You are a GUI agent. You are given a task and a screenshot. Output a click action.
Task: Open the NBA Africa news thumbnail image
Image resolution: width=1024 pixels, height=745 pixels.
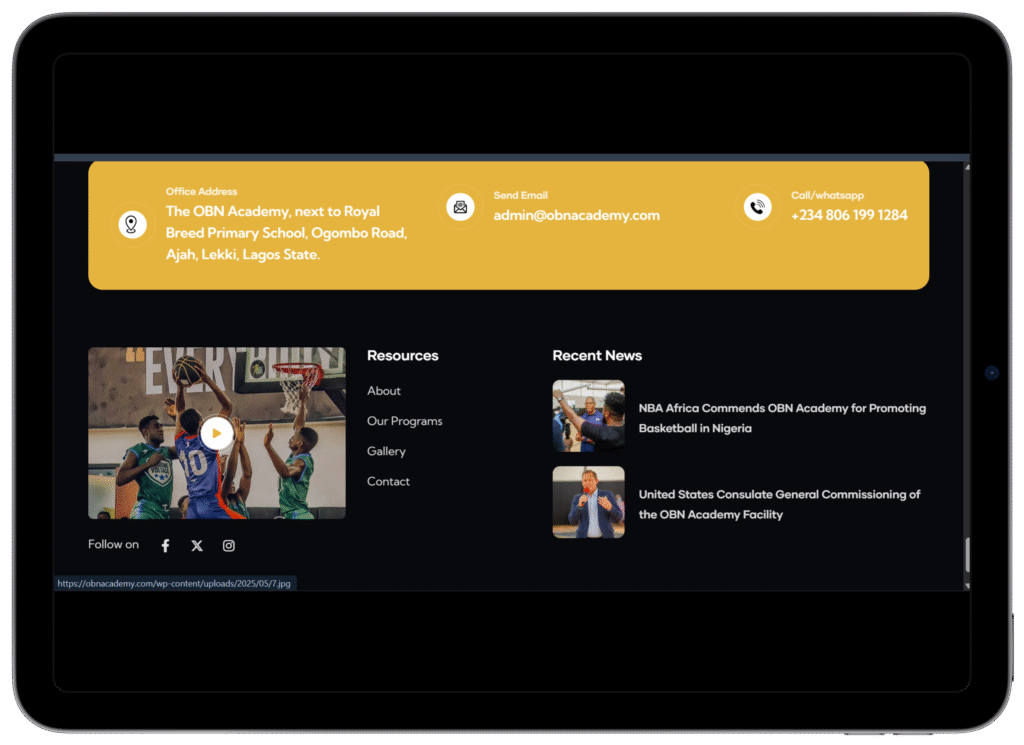(x=588, y=416)
